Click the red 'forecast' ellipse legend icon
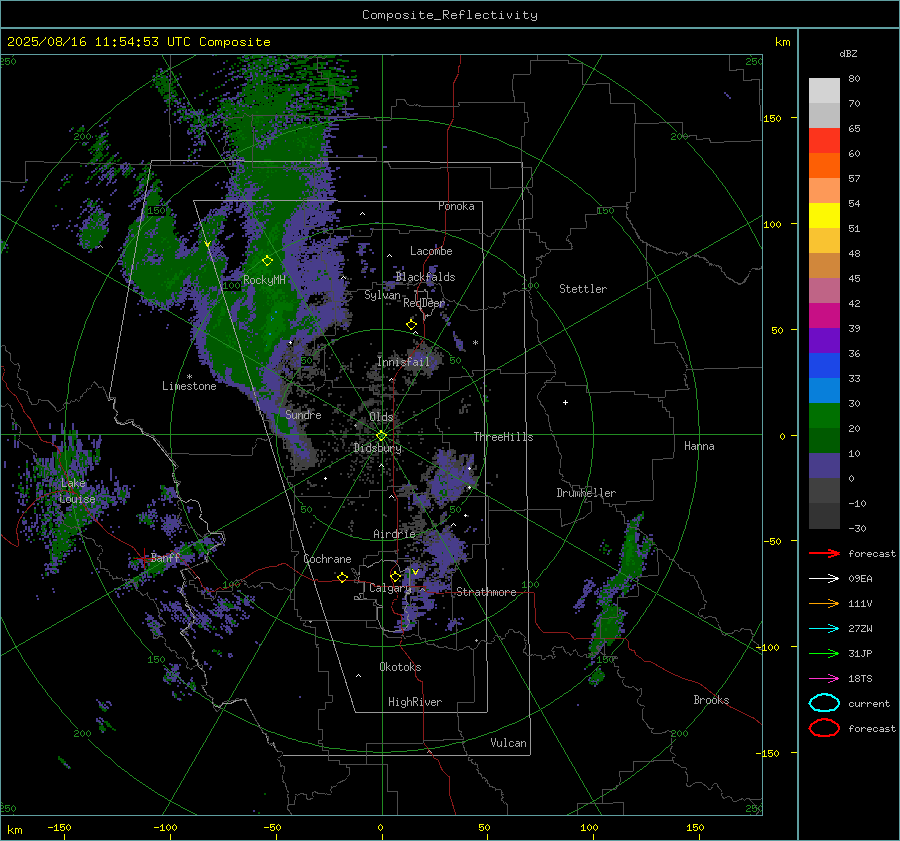 [x=824, y=728]
